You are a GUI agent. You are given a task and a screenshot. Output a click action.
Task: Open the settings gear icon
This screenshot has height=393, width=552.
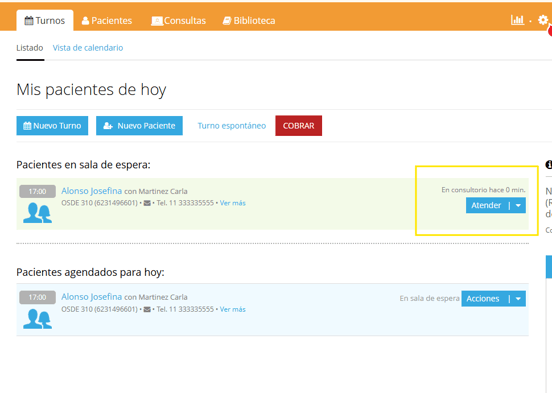543,20
